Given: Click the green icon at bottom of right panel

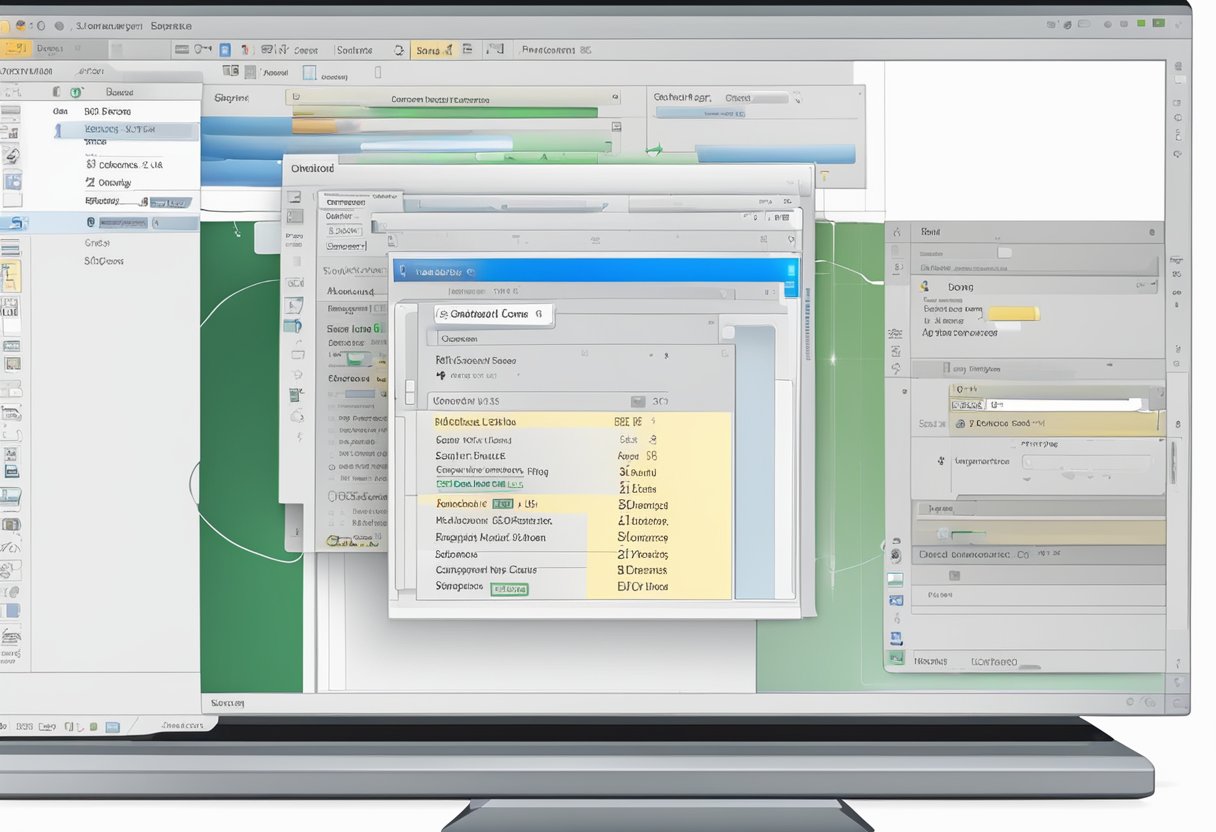Looking at the screenshot, I should (x=896, y=658).
